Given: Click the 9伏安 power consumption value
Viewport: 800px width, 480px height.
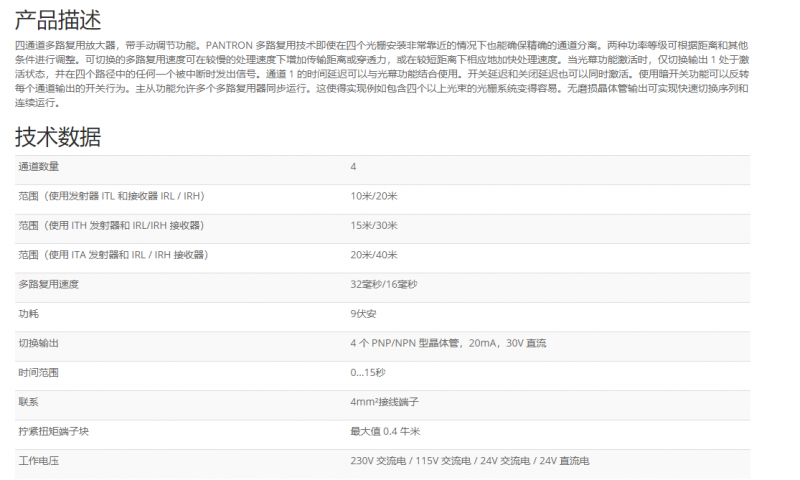Looking at the screenshot, I should 362,314.
